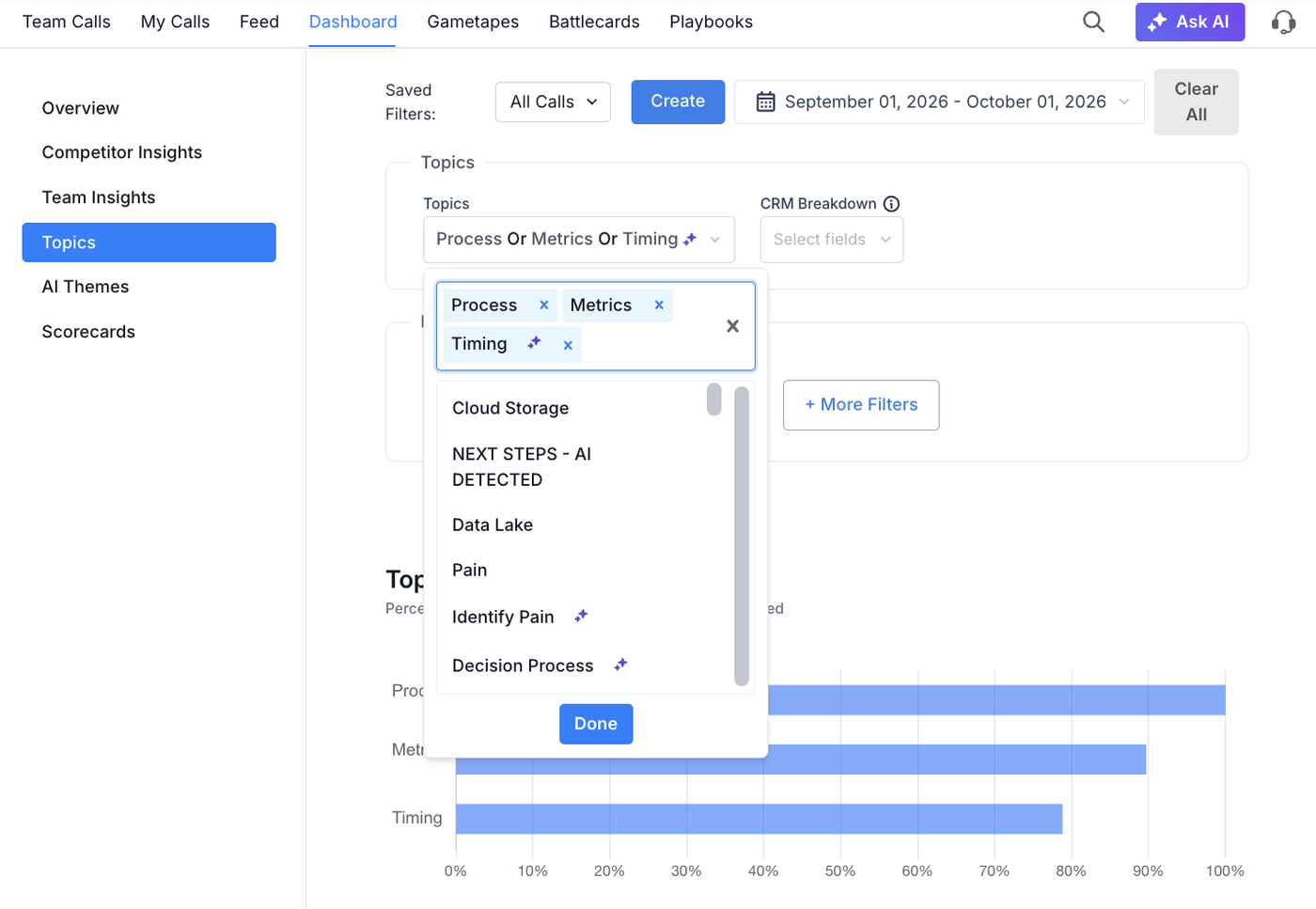Remove the Metrics topic chip

pyautogui.click(x=659, y=305)
